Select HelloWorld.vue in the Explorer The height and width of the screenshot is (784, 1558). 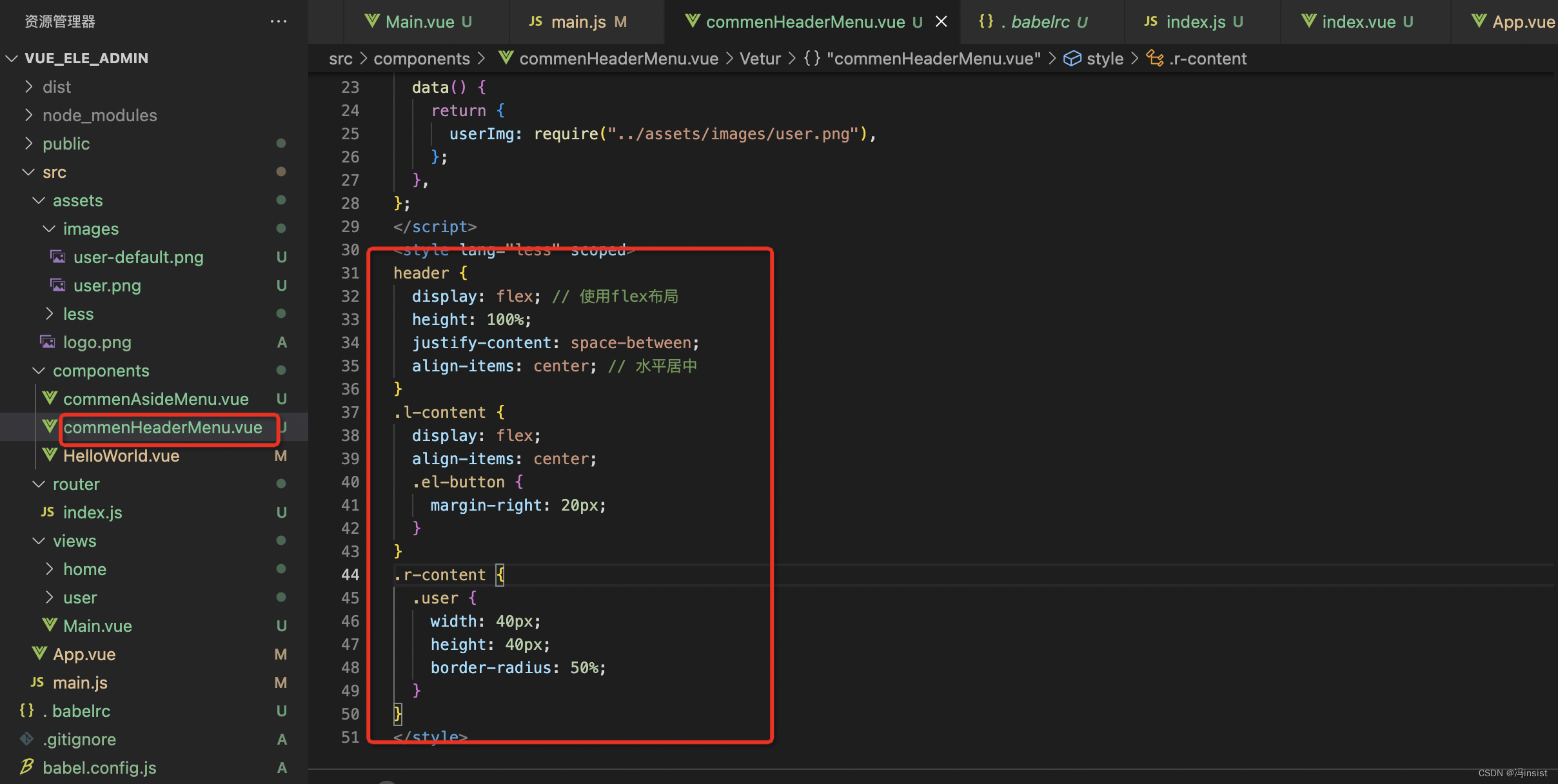(121, 456)
